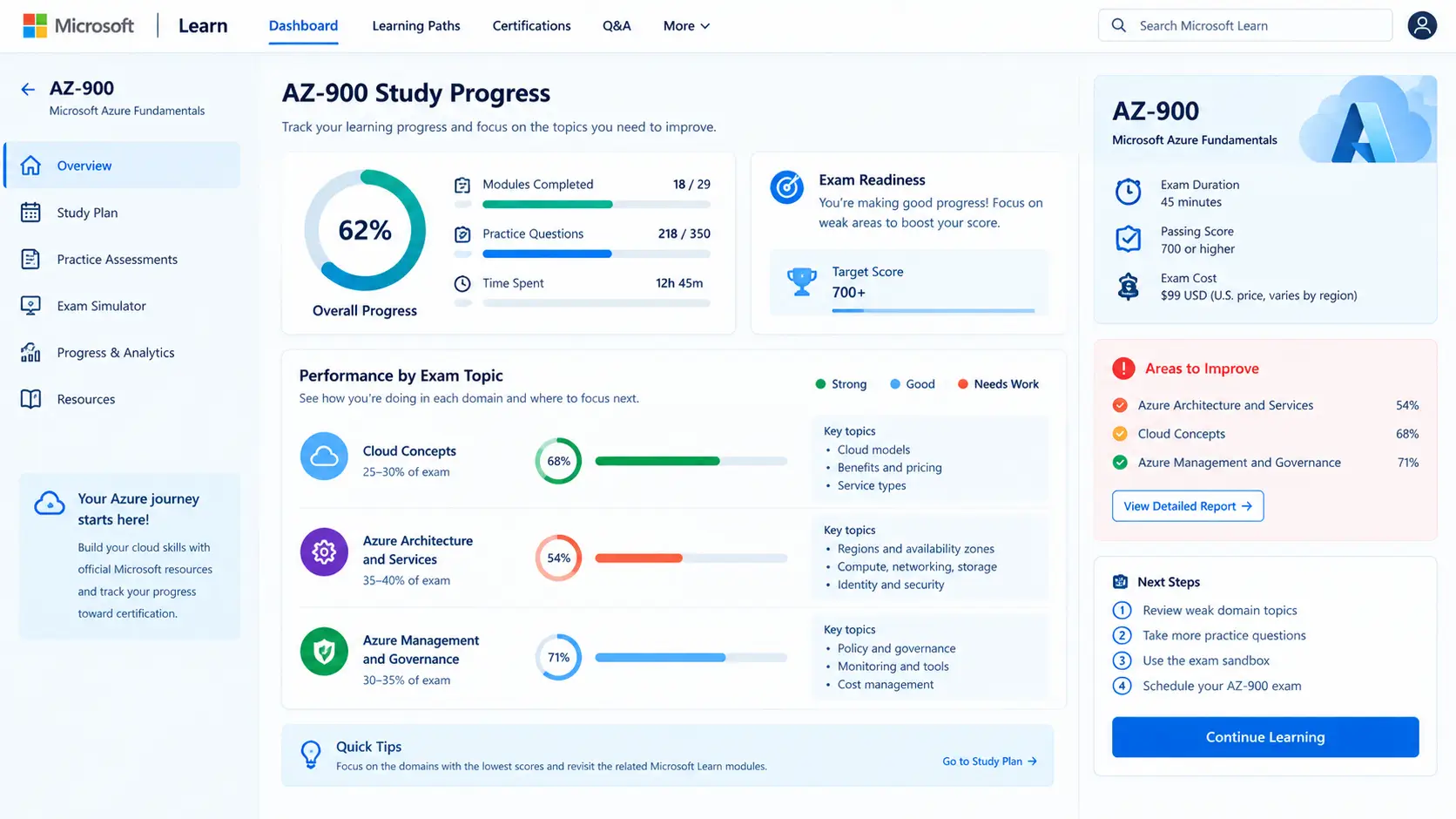The image size is (1456, 819).
Task: Click the Resources book icon
Action: [30, 399]
